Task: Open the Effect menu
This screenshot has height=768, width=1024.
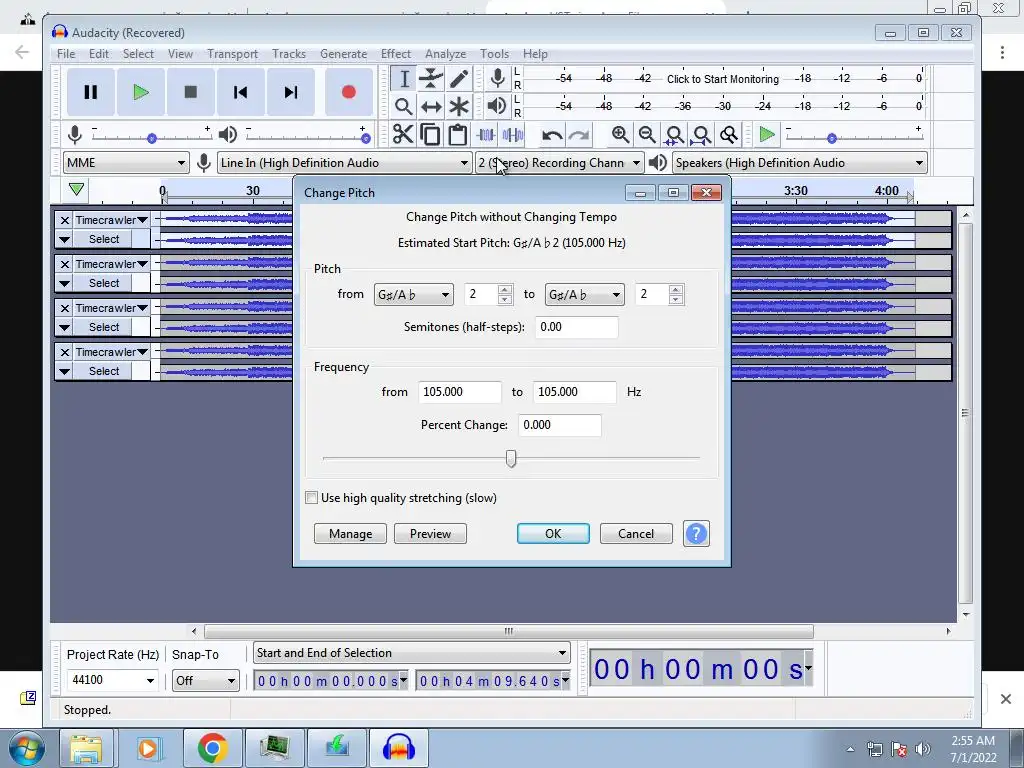Action: tap(396, 54)
